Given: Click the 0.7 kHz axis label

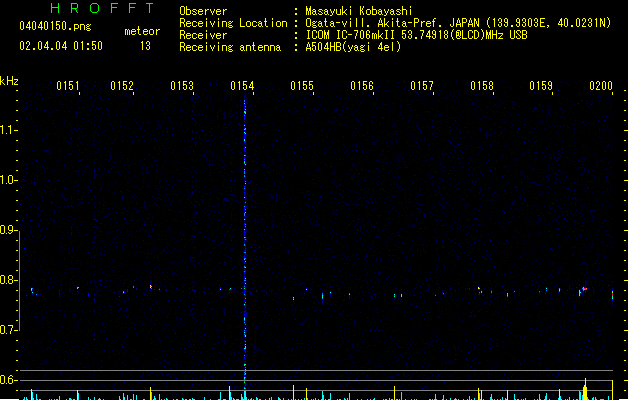Looking at the screenshot, I should 7,330.
